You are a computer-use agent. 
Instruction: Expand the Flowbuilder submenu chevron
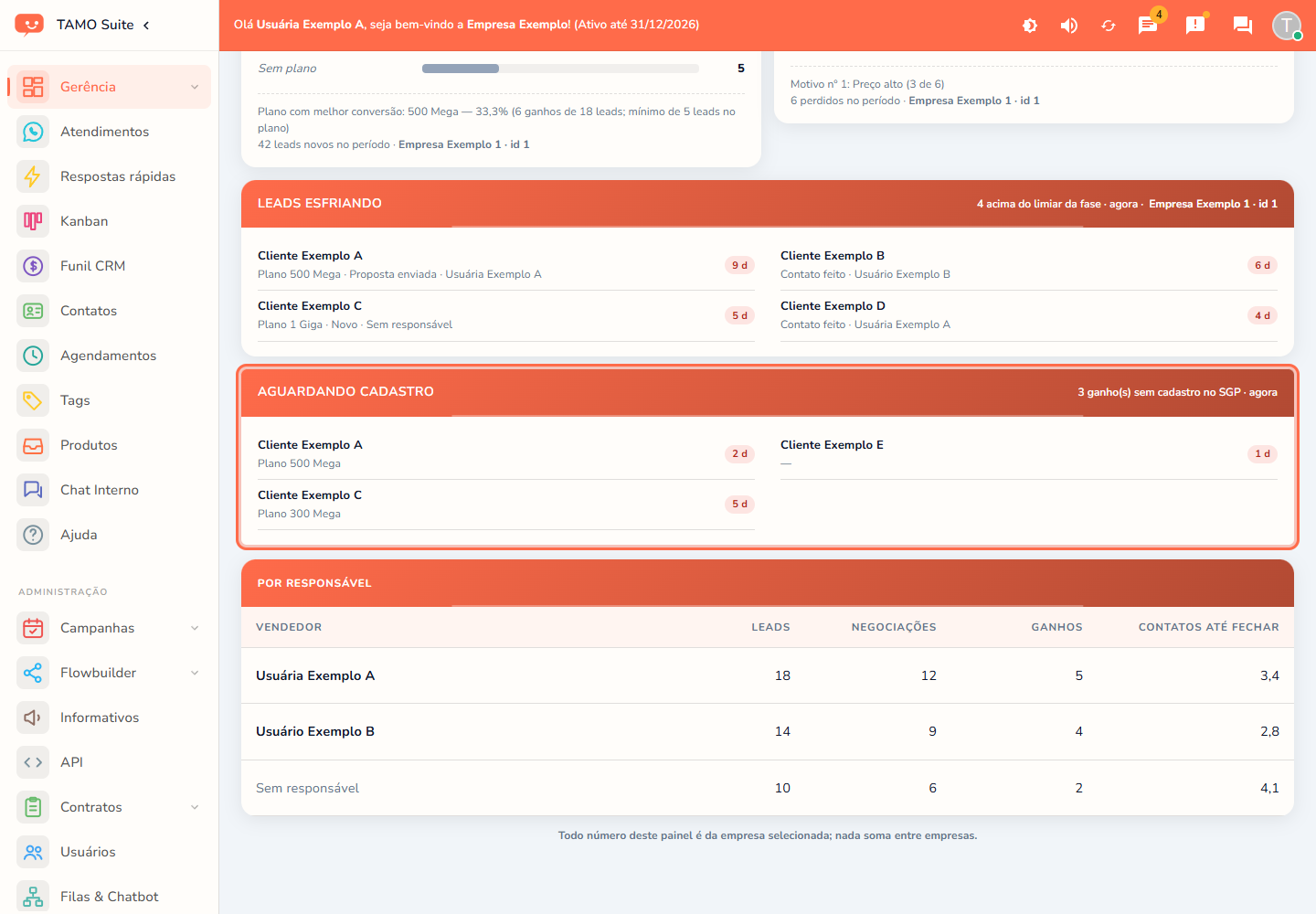click(x=195, y=673)
